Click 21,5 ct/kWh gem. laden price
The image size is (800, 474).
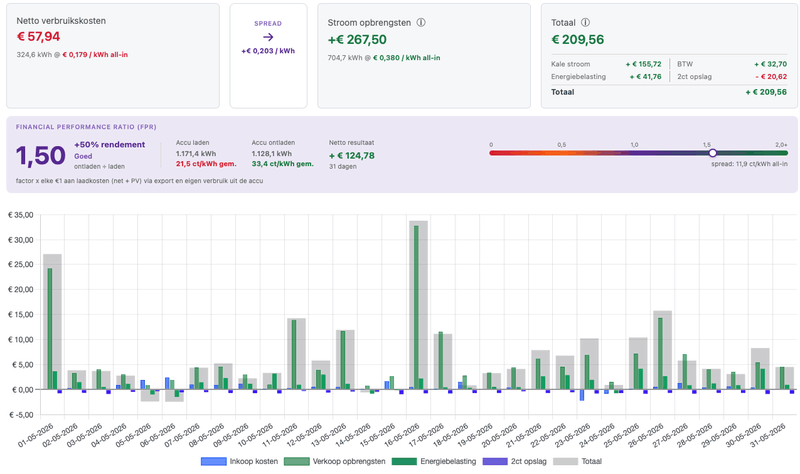(206, 164)
